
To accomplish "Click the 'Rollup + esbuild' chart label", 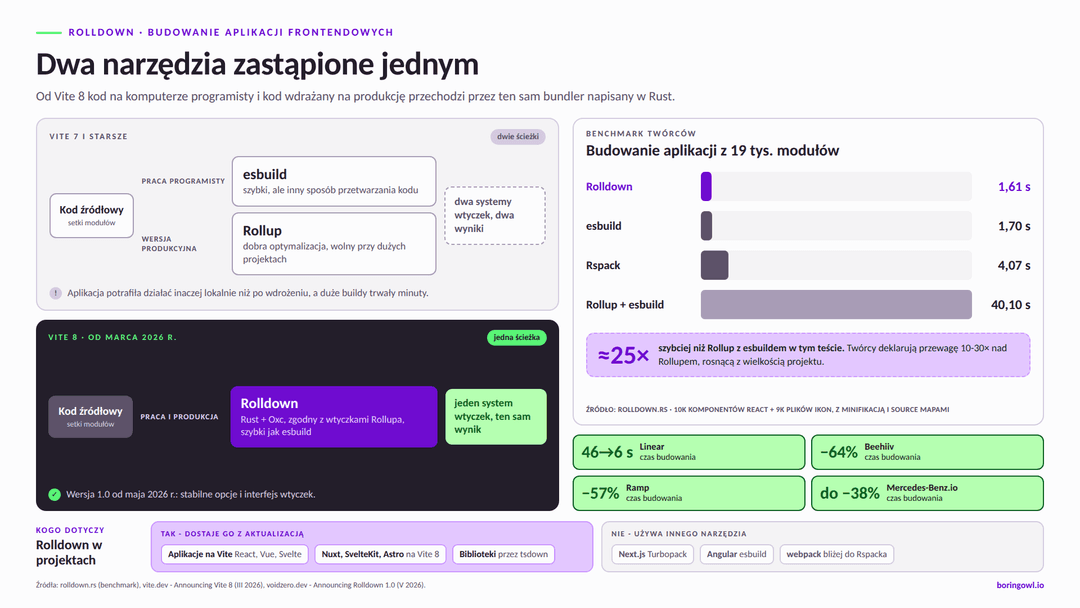I will point(625,304).
